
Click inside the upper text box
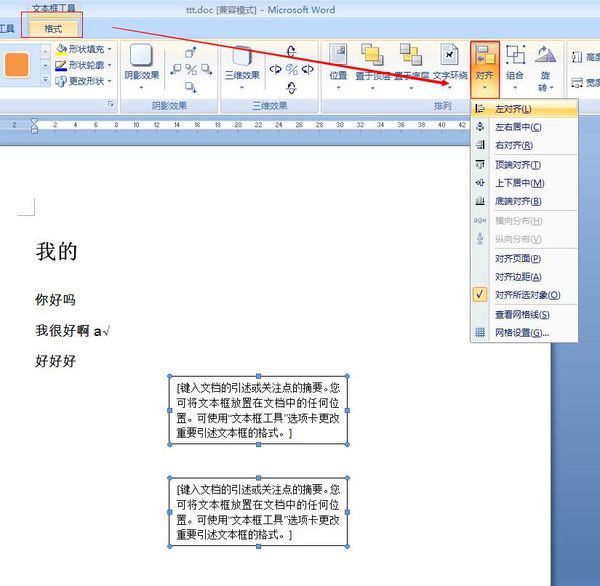(258, 410)
